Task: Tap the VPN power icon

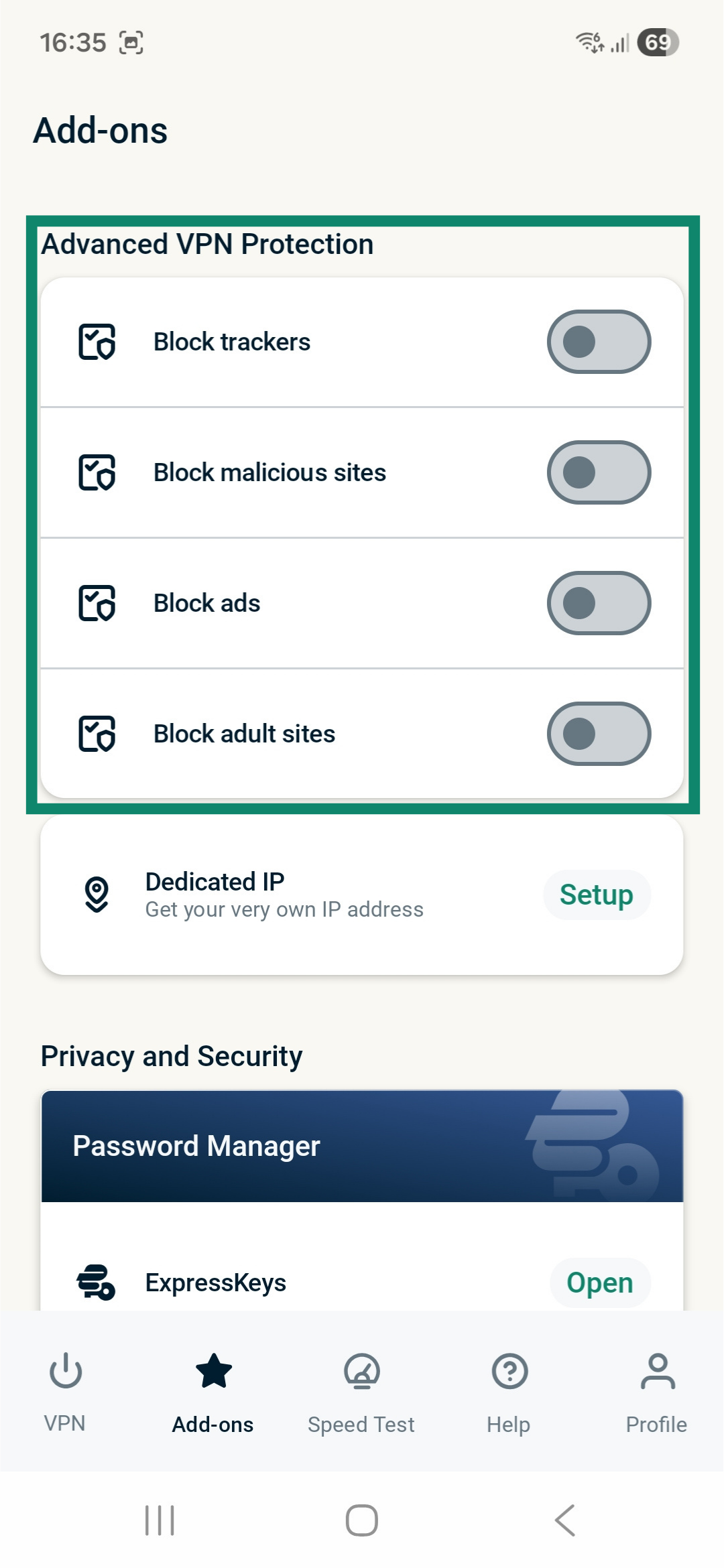Action: point(66,1371)
